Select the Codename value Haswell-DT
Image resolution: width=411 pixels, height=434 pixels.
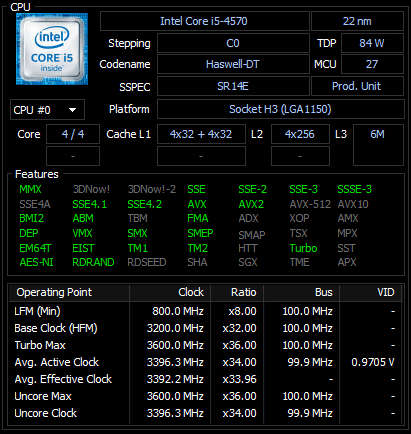[x=233, y=64]
